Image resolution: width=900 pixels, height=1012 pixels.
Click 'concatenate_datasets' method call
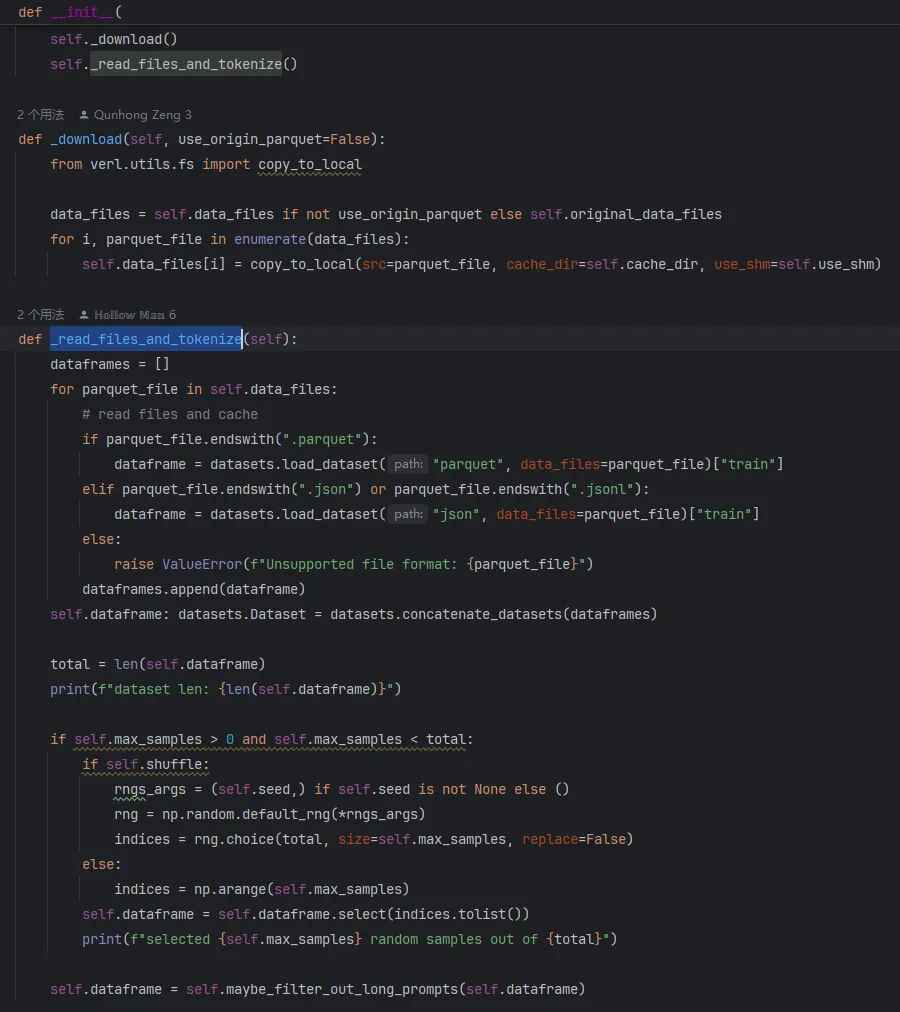pyautogui.click(x=482, y=614)
